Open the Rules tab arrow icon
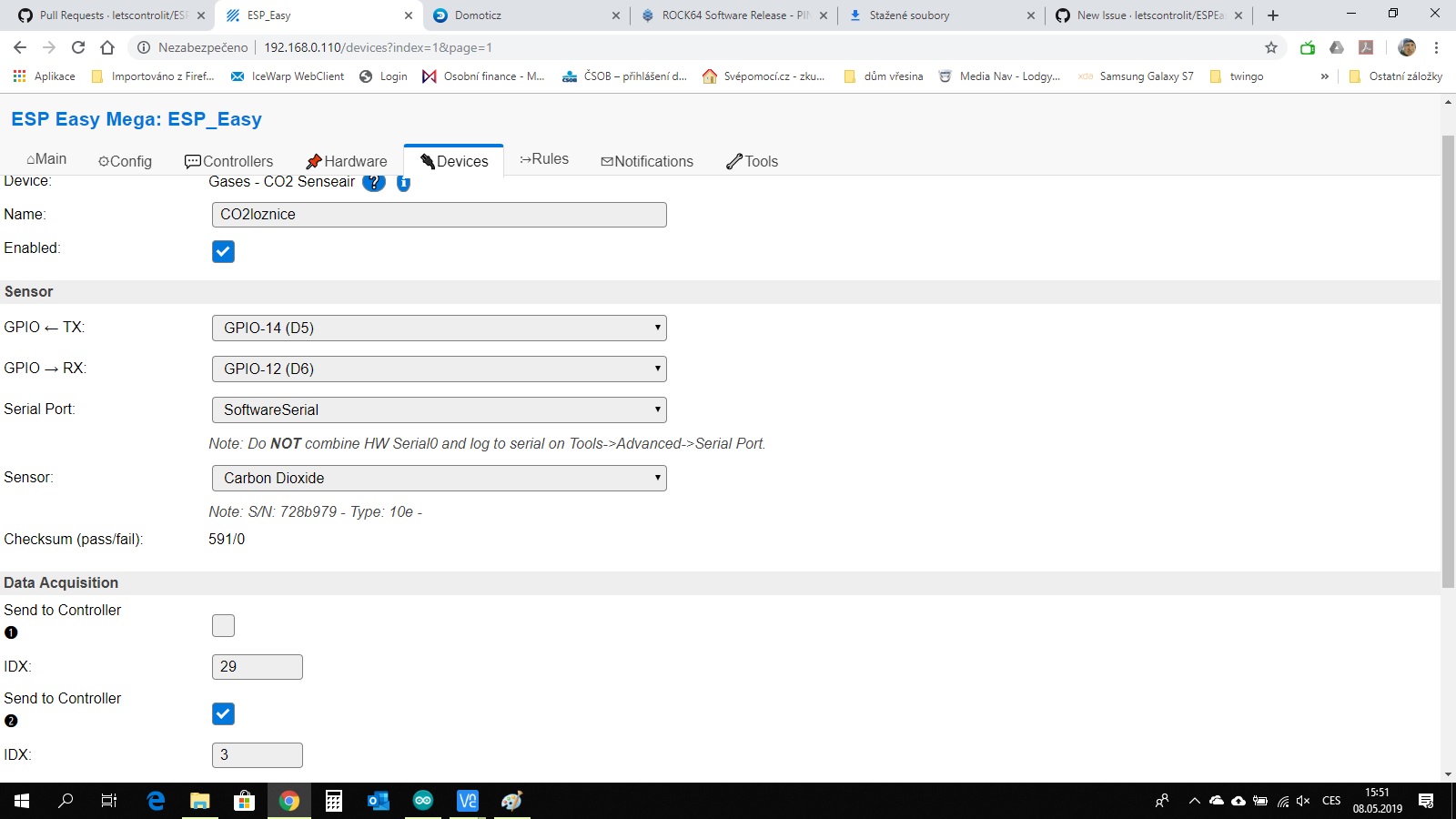1456x819 pixels. (525, 157)
